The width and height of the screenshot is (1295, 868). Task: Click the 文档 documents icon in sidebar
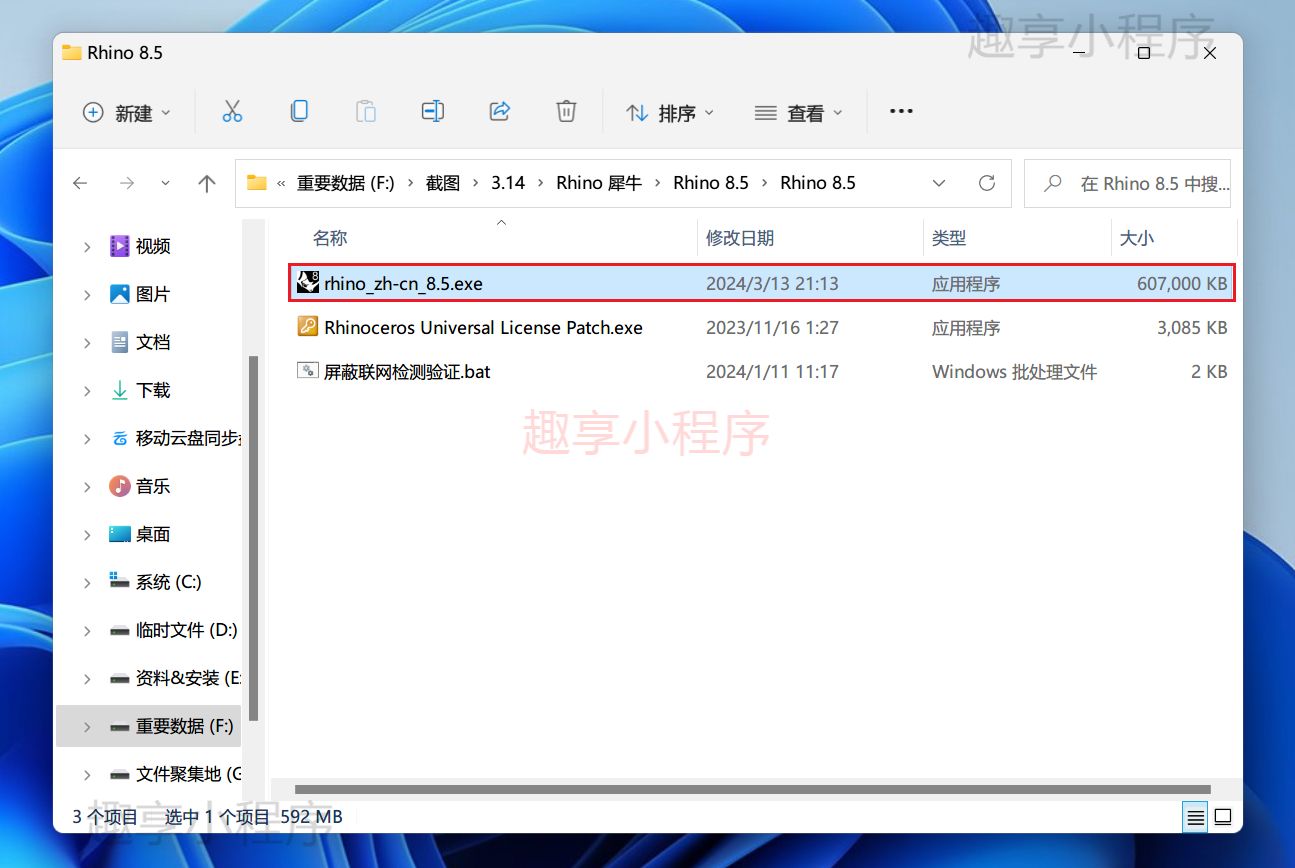click(x=120, y=342)
